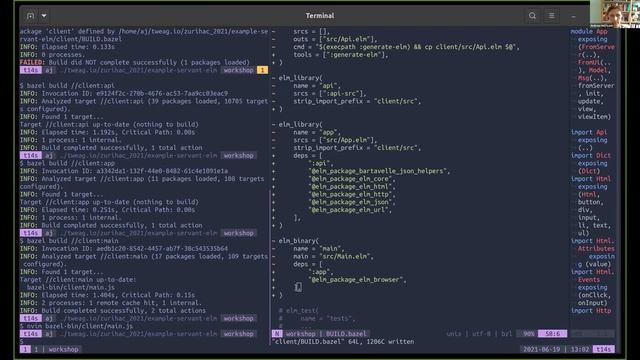Viewport: 640px width, 360px height.
Task: Click '2 processes: 1 remote cache hit' line
Action: (x=111, y=303)
